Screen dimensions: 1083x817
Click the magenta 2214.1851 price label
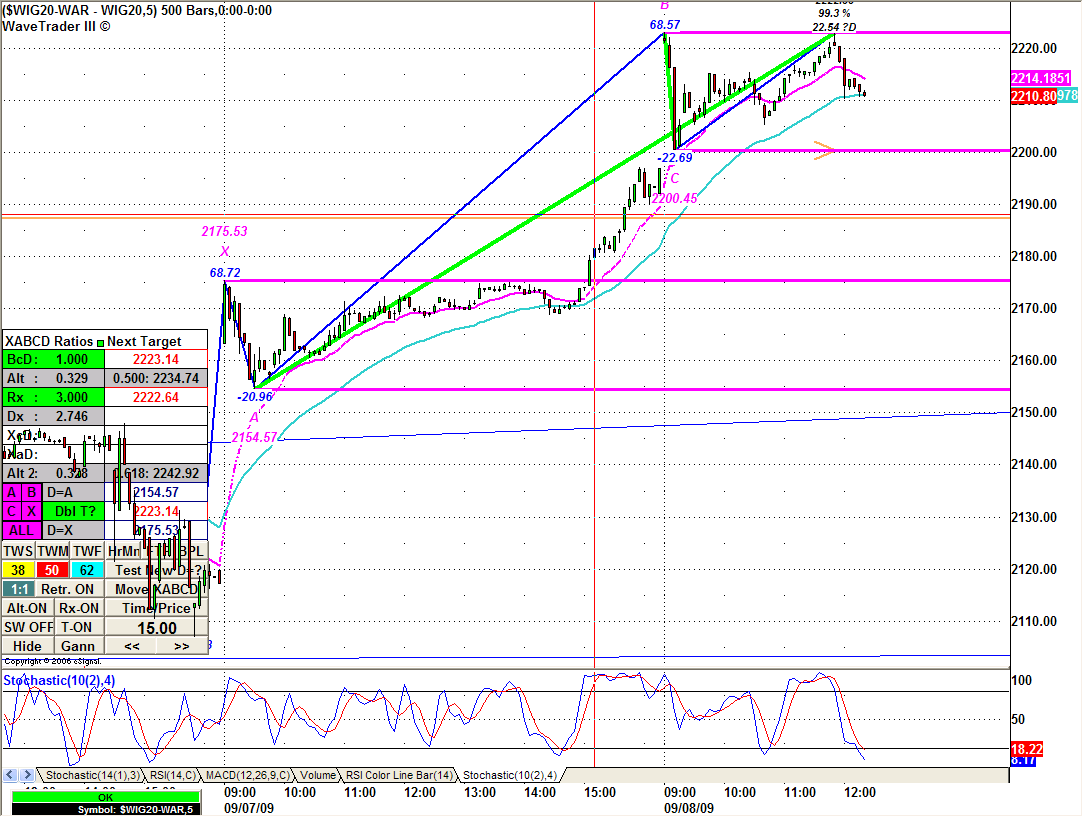pyautogui.click(x=1040, y=78)
